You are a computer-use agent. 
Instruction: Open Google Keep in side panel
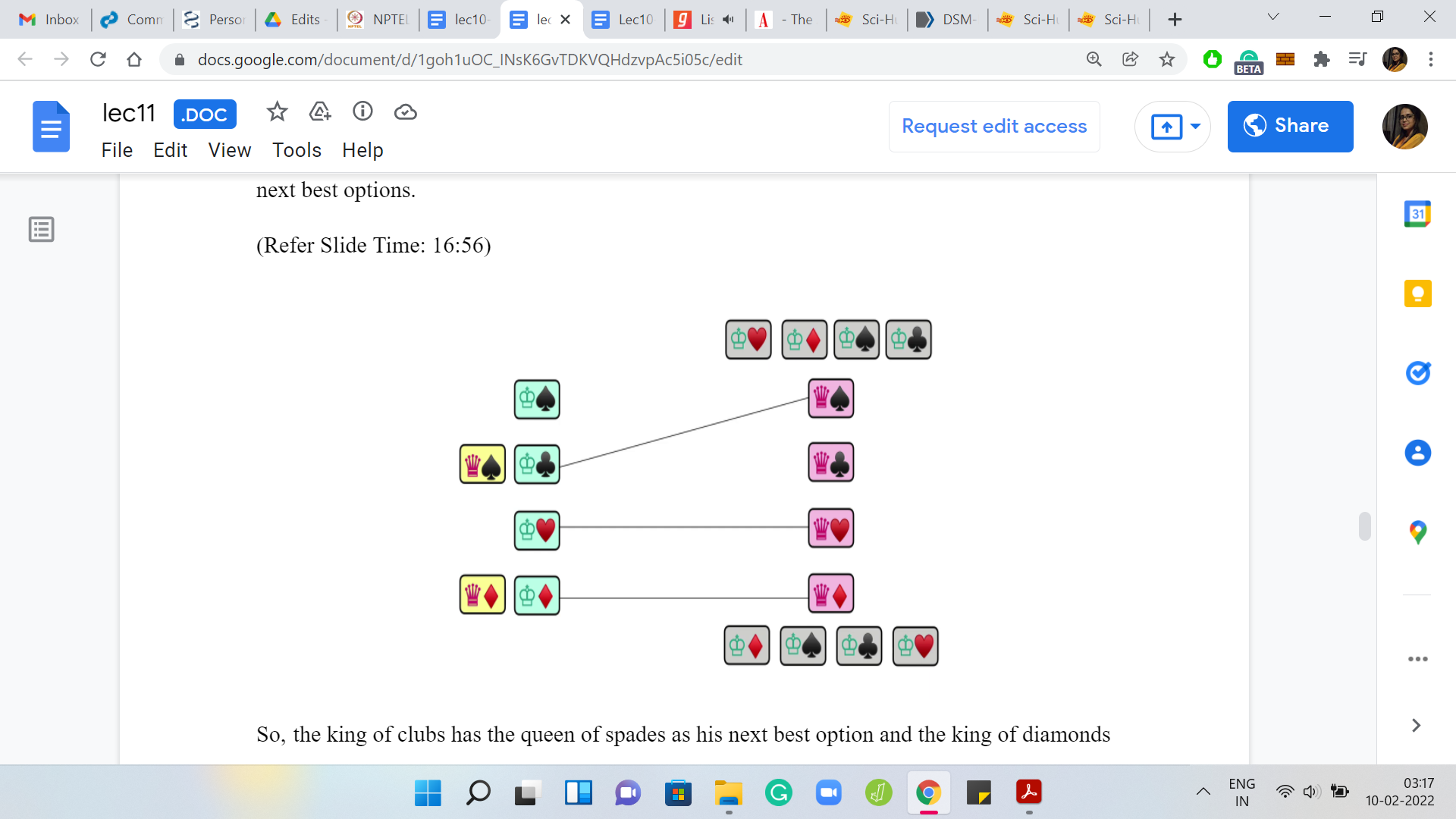tap(1417, 293)
